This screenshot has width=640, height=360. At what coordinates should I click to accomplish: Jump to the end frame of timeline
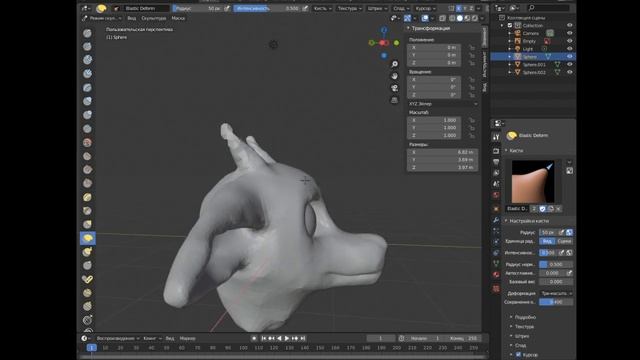[x=303, y=338]
